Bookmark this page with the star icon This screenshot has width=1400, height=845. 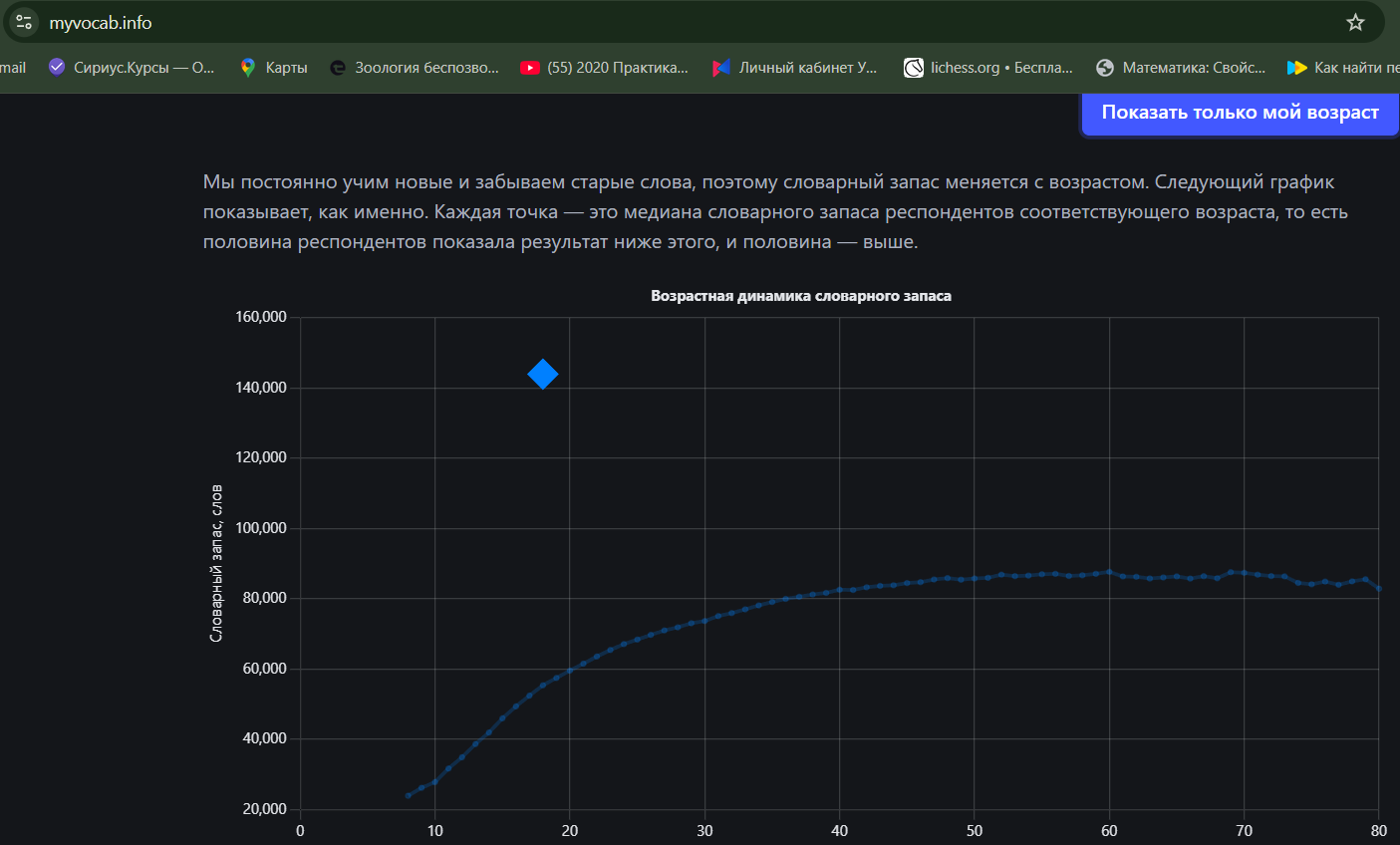click(x=1355, y=22)
